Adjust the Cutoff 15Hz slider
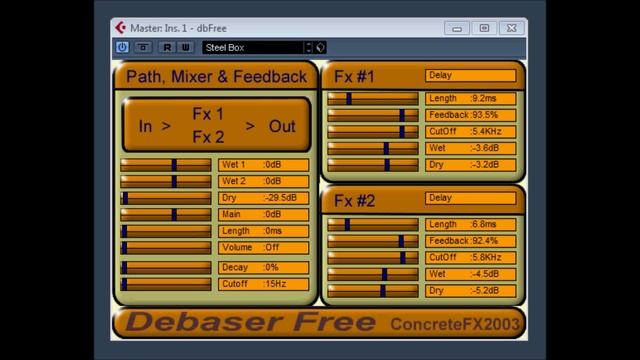This screenshot has height=360, width=640. 166,284
